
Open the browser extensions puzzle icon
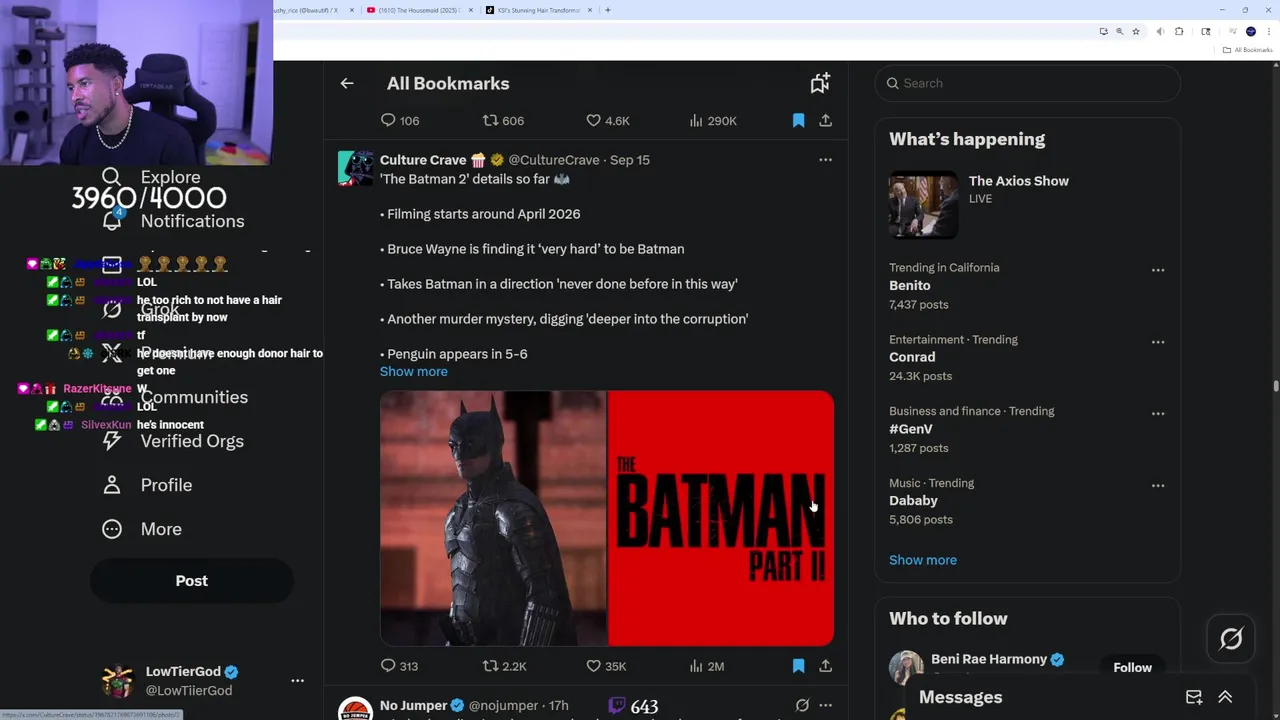[x=1179, y=32]
